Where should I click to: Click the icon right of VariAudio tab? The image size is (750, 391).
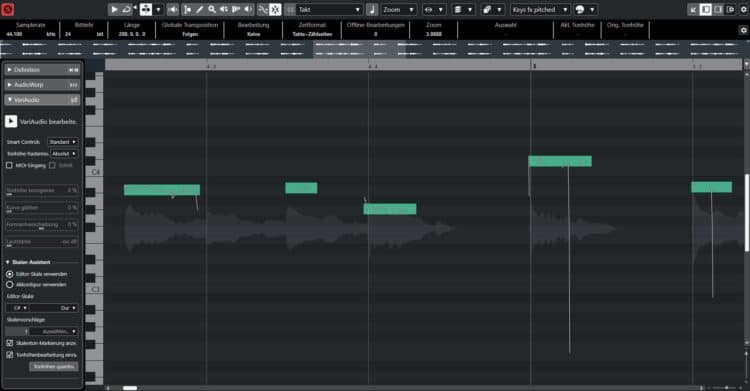pyautogui.click(x=74, y=100)
